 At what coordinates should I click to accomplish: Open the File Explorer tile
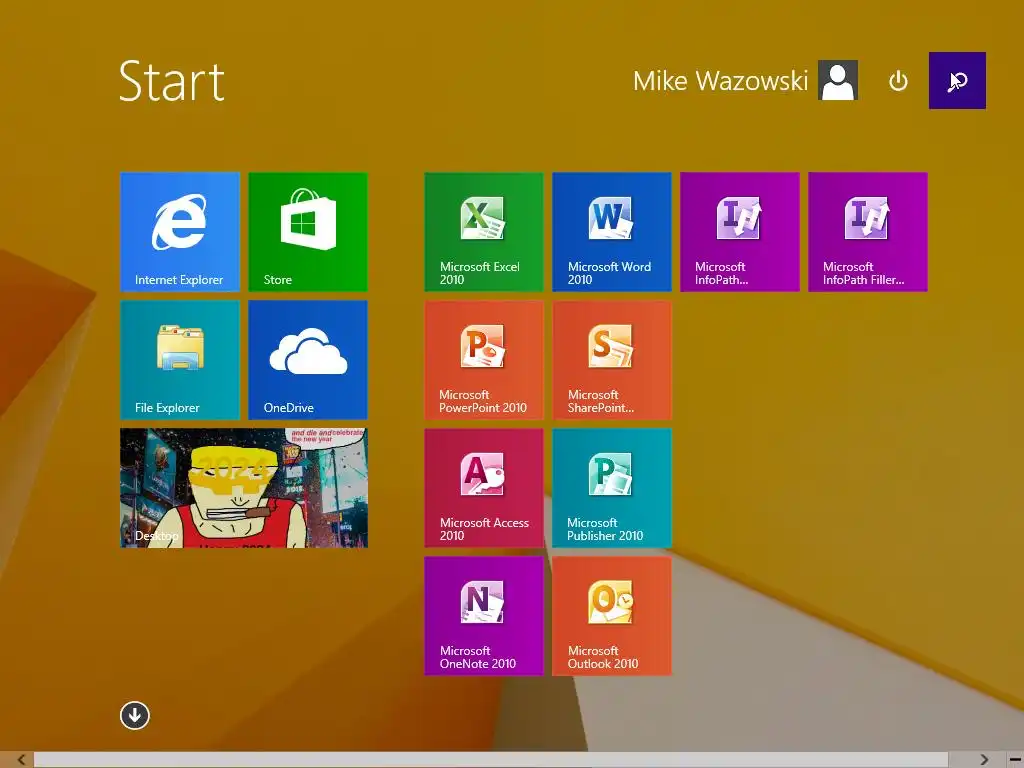coord(180,360)
